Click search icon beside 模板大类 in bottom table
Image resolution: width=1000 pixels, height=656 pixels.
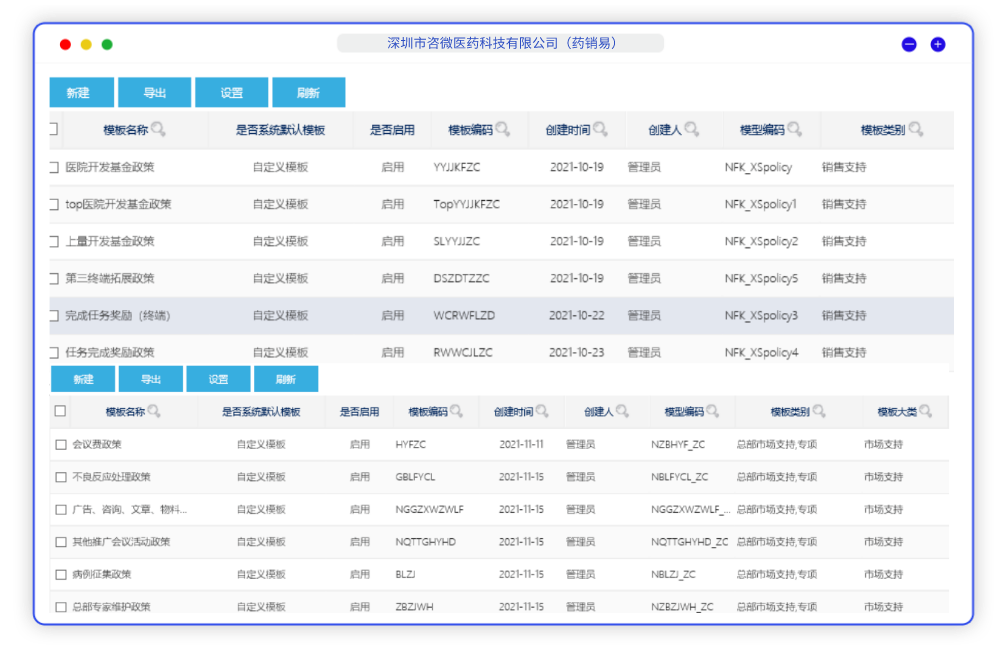(x=926, y=411)
